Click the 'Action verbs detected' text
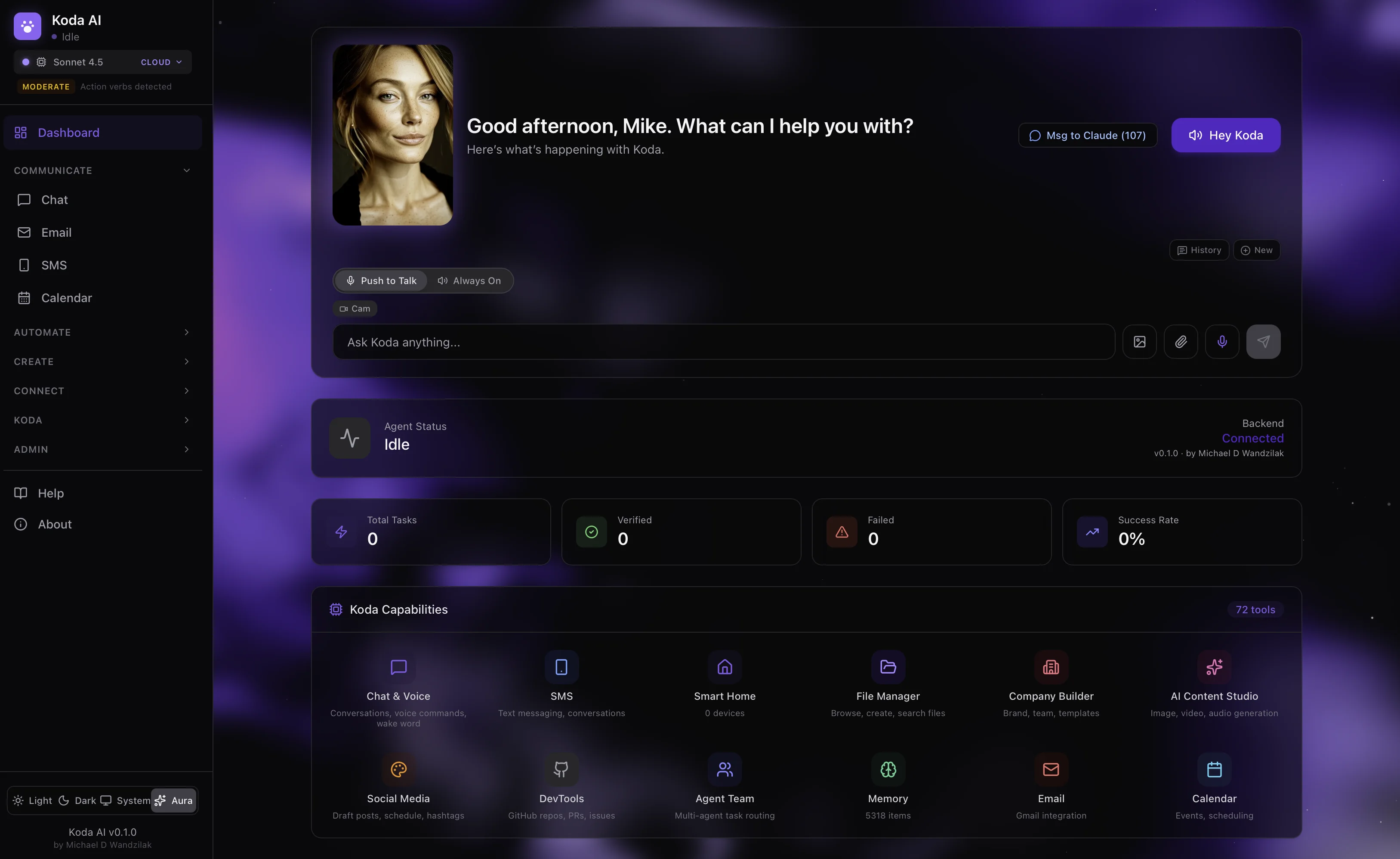Viewport: 1400px width, 859px height. [x=126, y=87]
